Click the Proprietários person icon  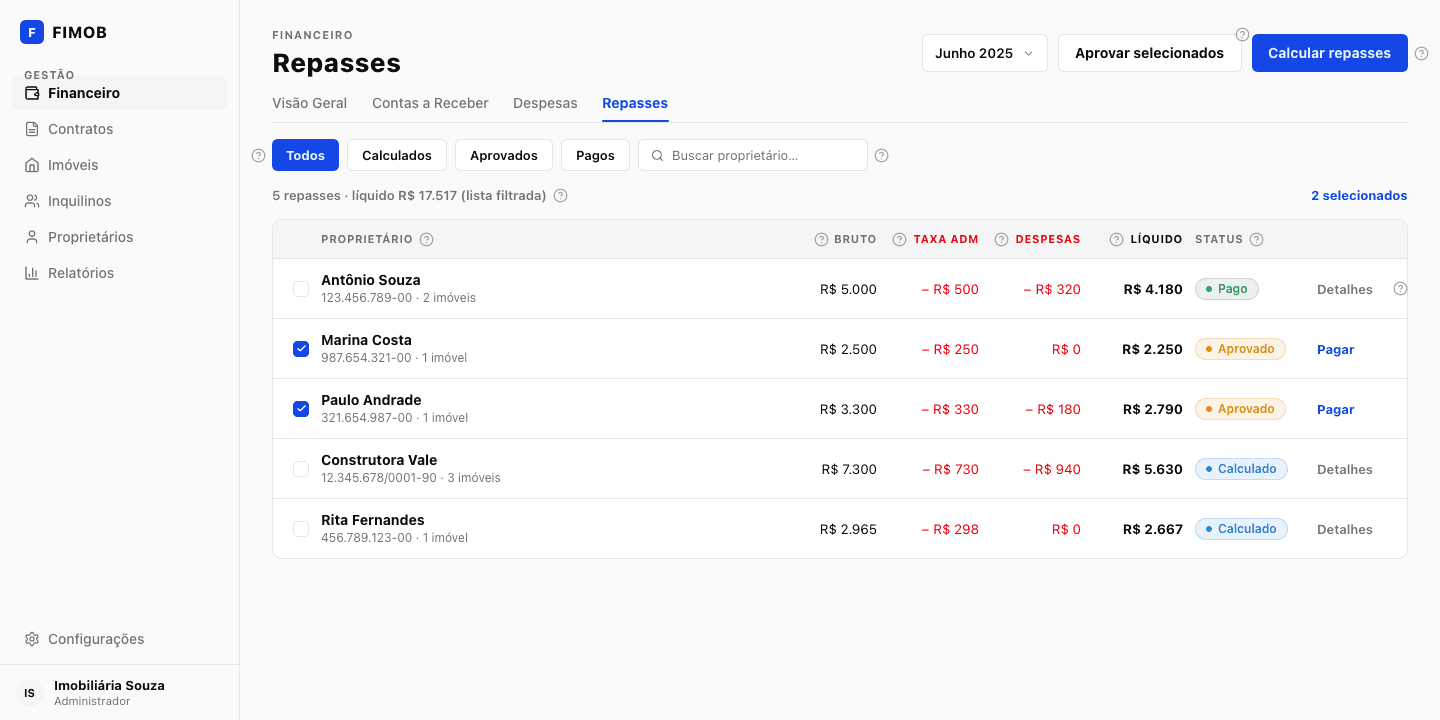pyautogui.click(x=32, y=237)
